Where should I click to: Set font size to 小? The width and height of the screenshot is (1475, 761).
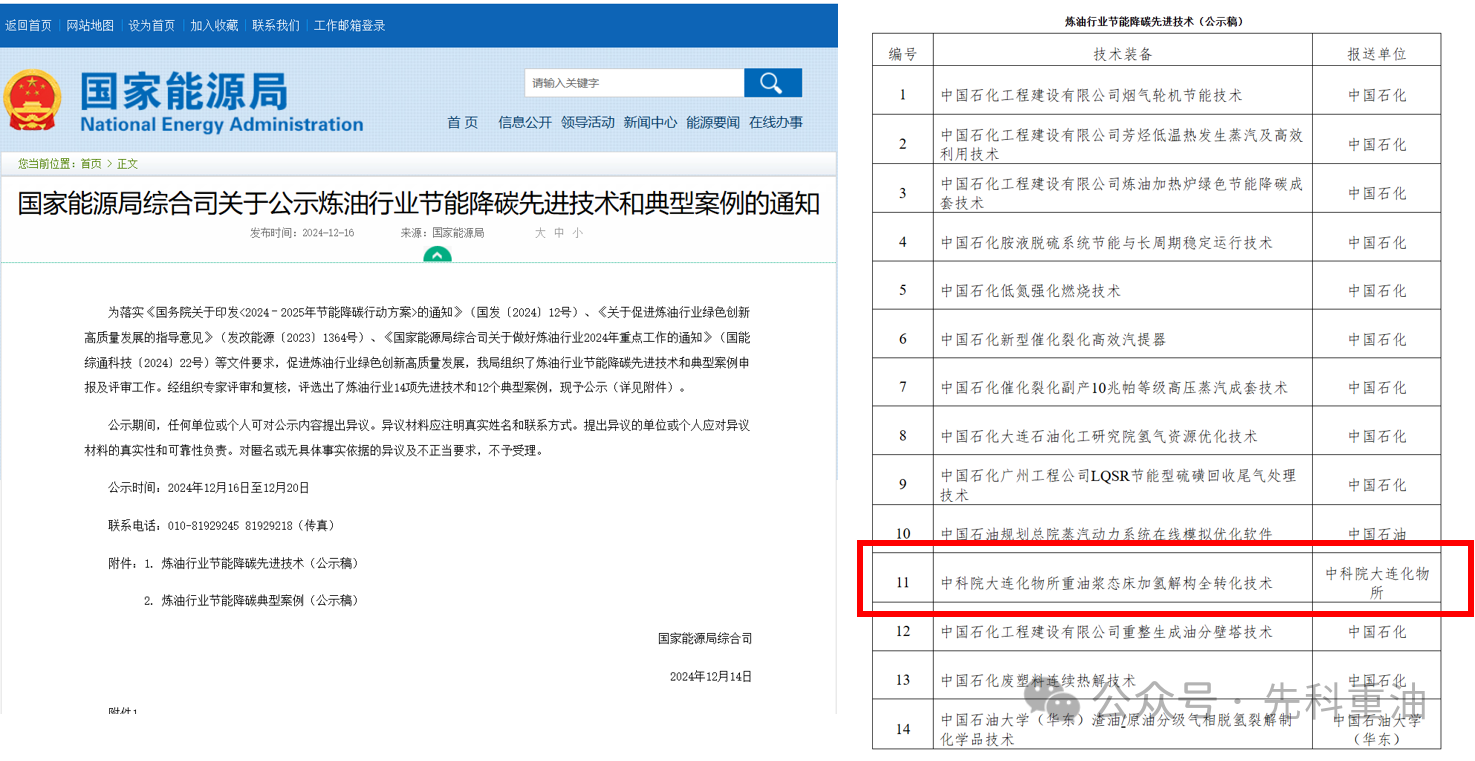pos(578,233)
